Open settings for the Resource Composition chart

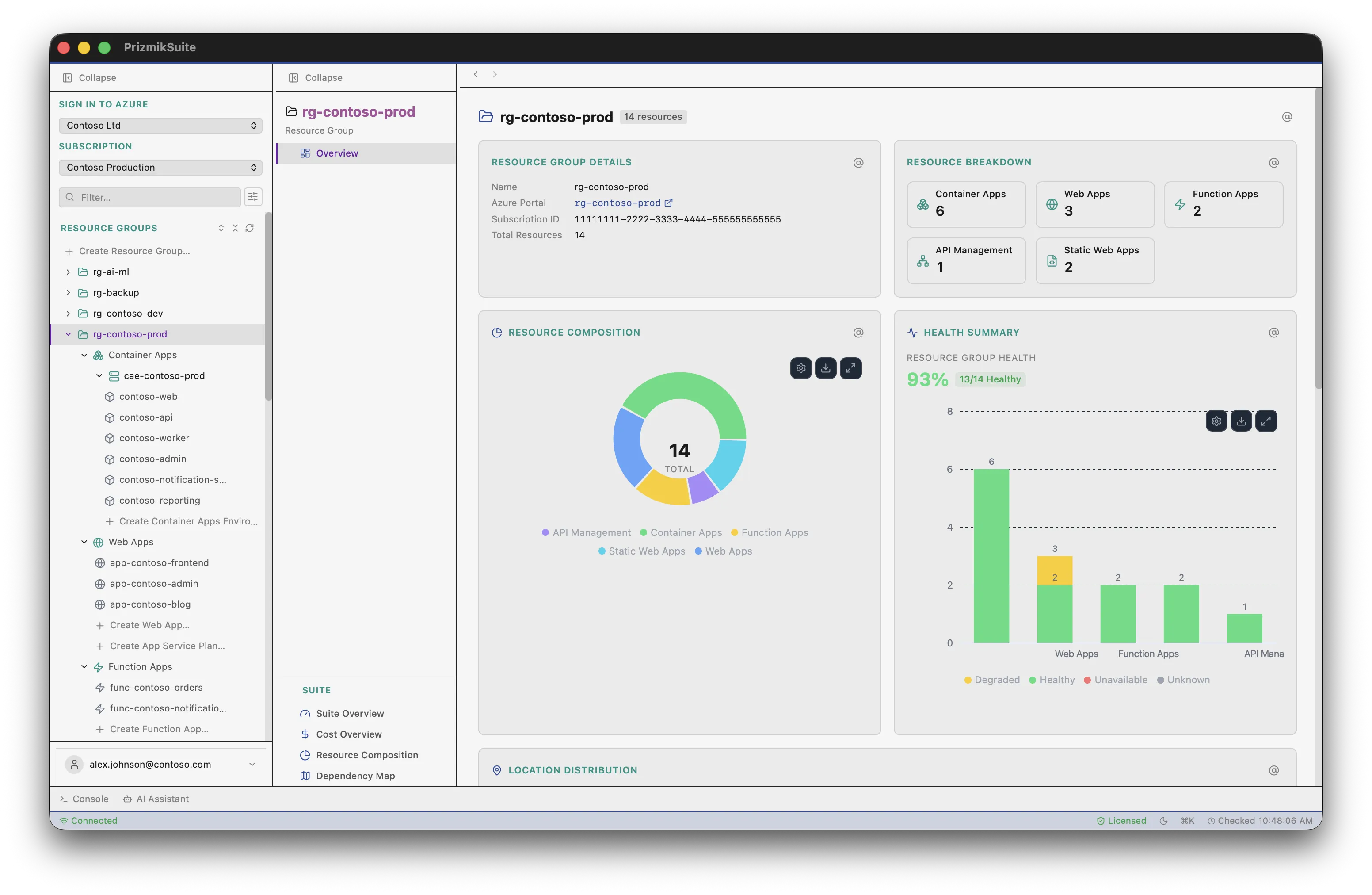[800, 368]
